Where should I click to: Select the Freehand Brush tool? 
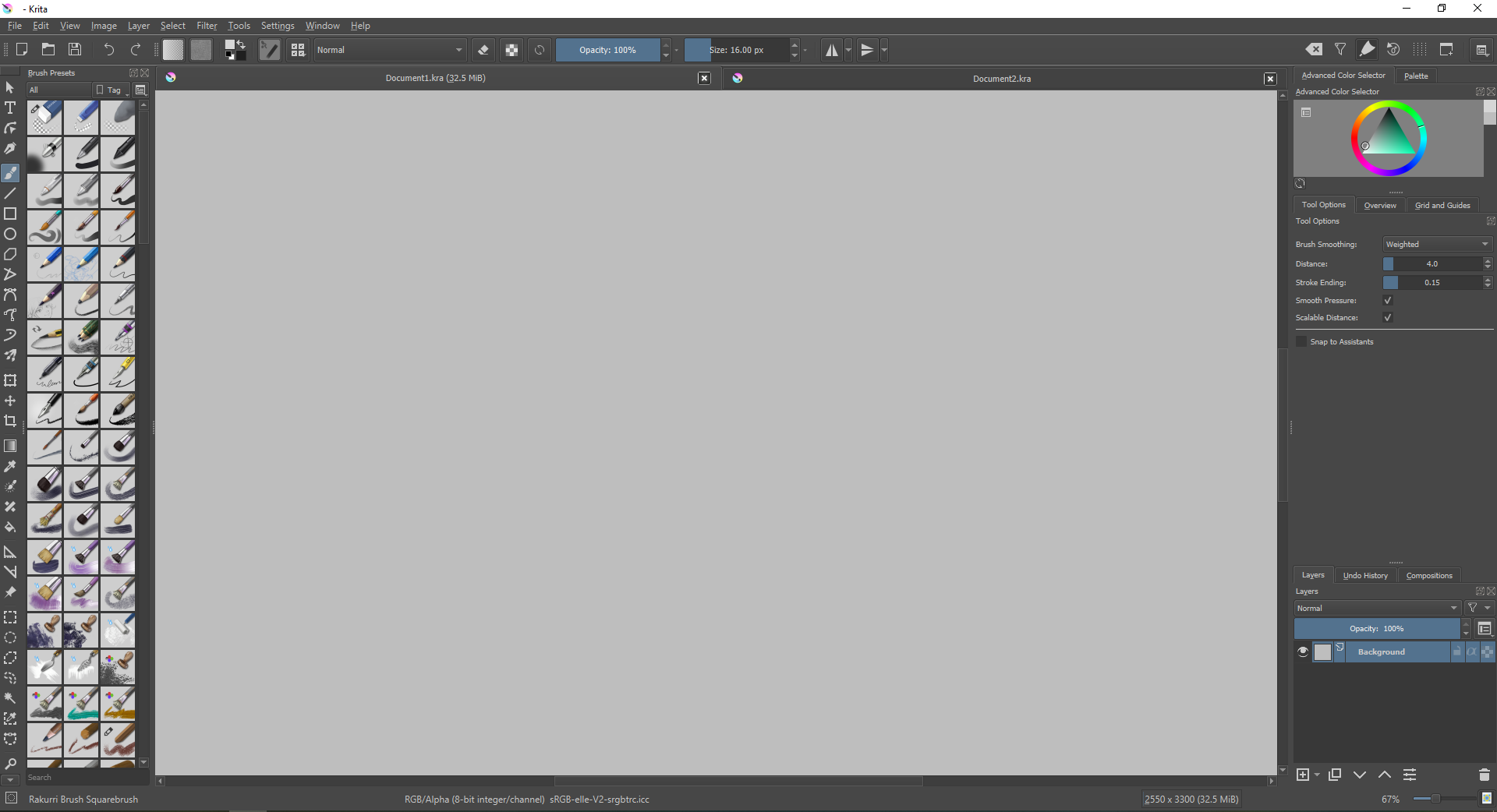click(x=10, y=173)
